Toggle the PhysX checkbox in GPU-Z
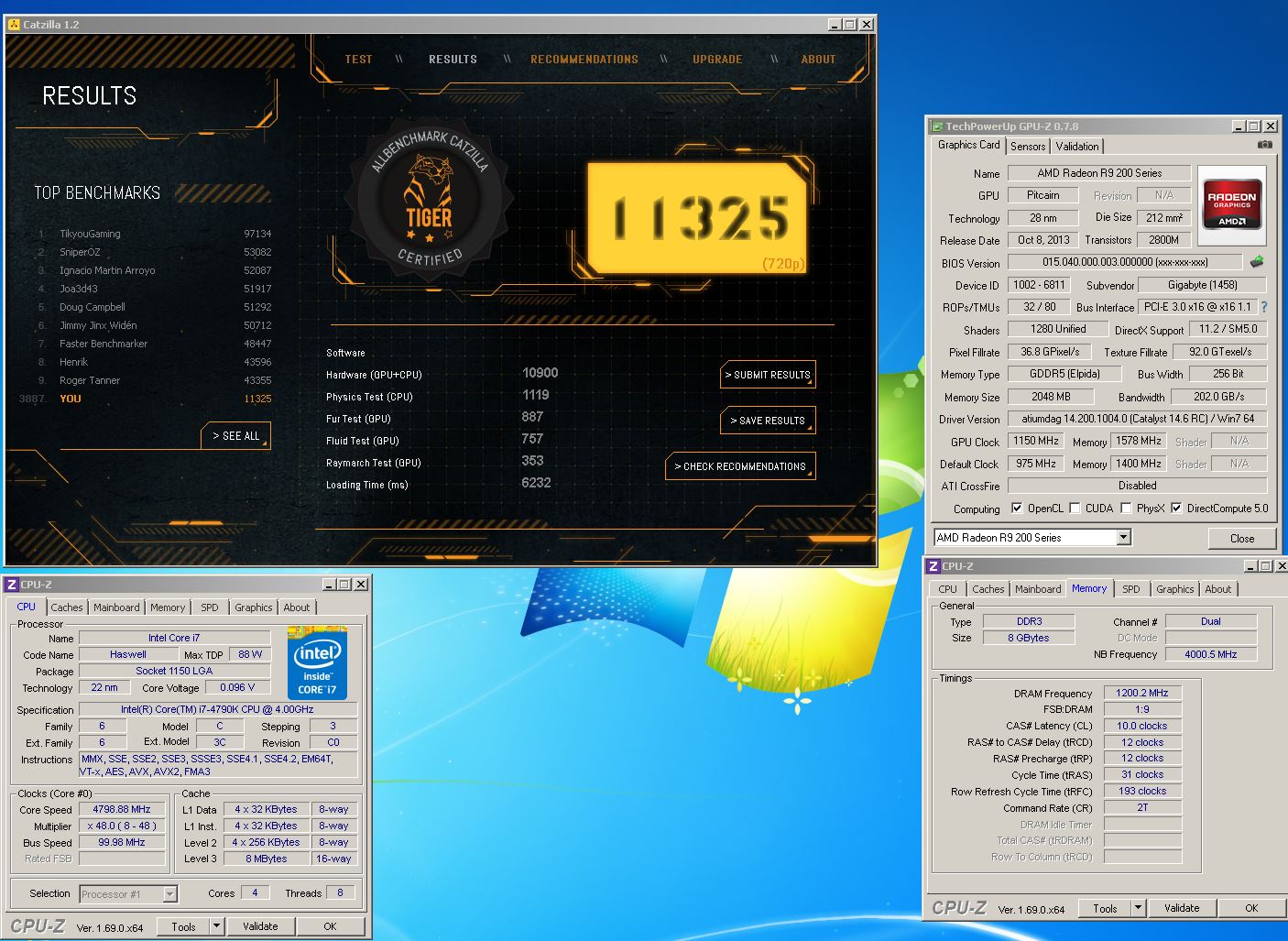This screenshot has width=1288, height=941. [1126, 508]
